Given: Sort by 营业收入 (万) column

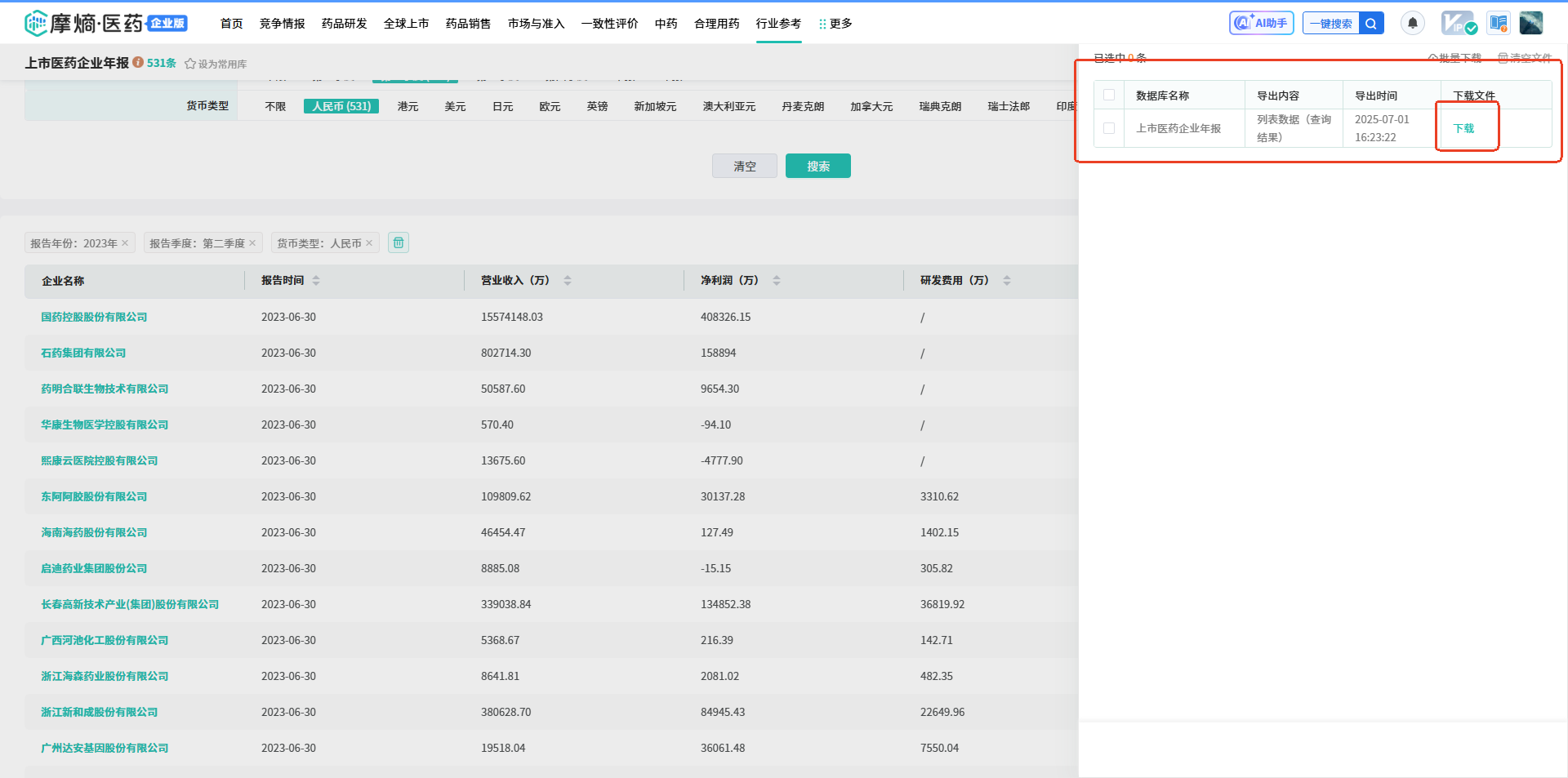Looking at the screenshot, I should [x=568, y=280].
